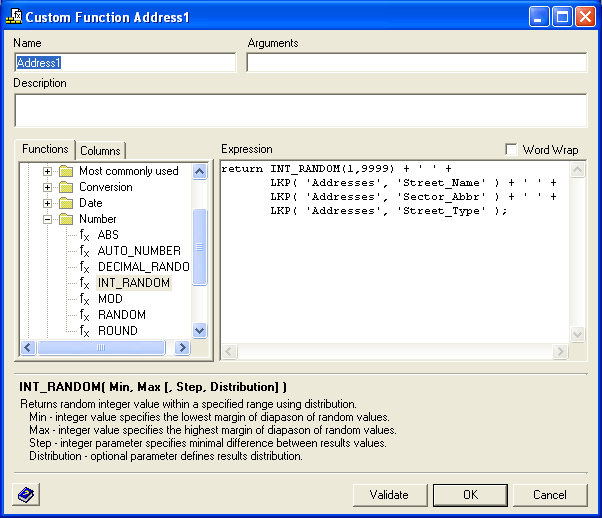The height and width of the screenshot is (518, 602).
Task: Enable the Word Wrap checkbox
Action: click(x=512, y=150)
